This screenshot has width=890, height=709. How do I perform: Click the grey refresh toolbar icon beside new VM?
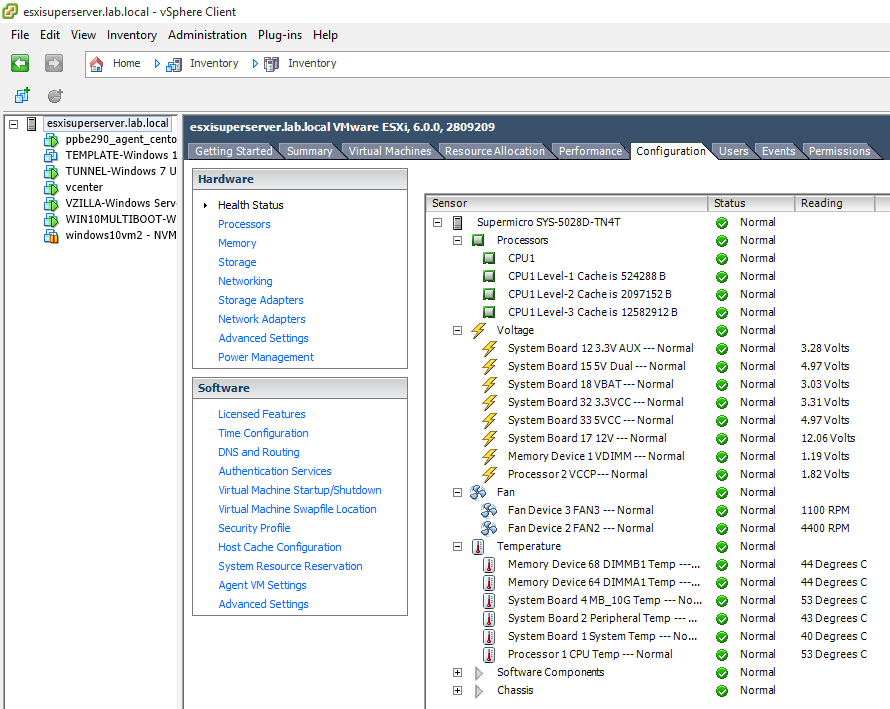[55, 96]
